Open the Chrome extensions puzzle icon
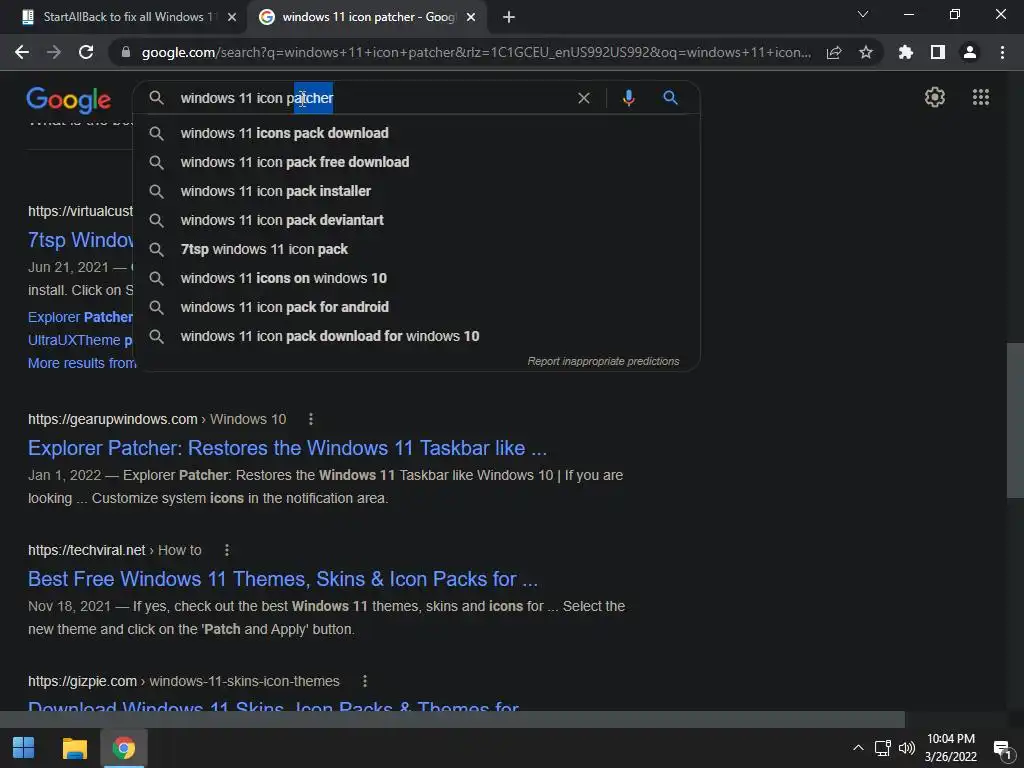1024x768 pixels. coord(906,52)
